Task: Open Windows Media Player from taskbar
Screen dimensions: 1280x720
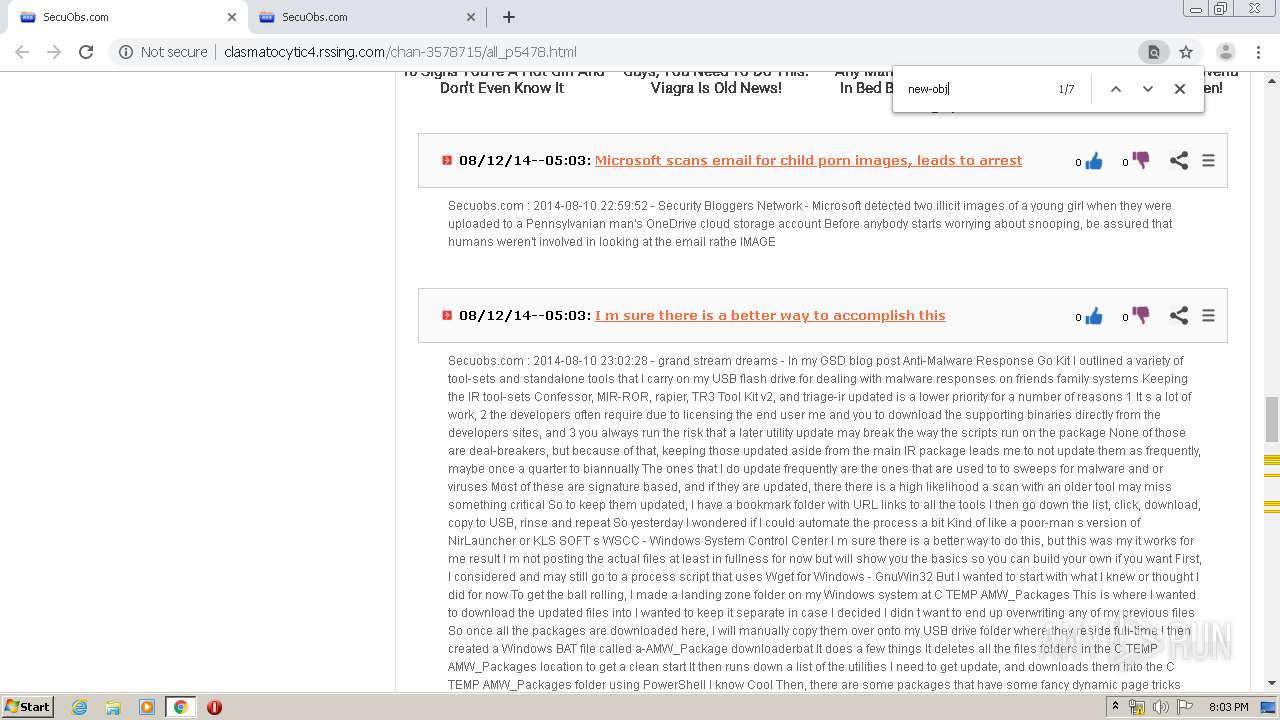Action: click(147, 707)
